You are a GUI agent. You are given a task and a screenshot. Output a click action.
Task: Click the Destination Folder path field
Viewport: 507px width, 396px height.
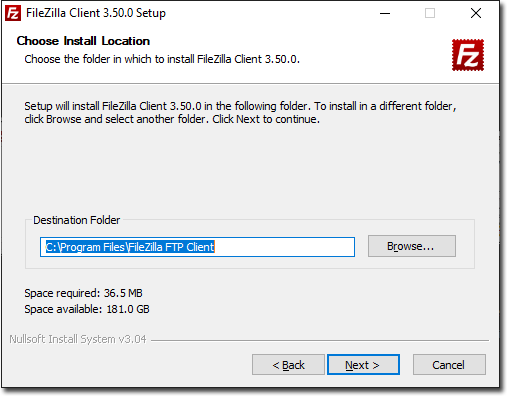tap(197, 247)
